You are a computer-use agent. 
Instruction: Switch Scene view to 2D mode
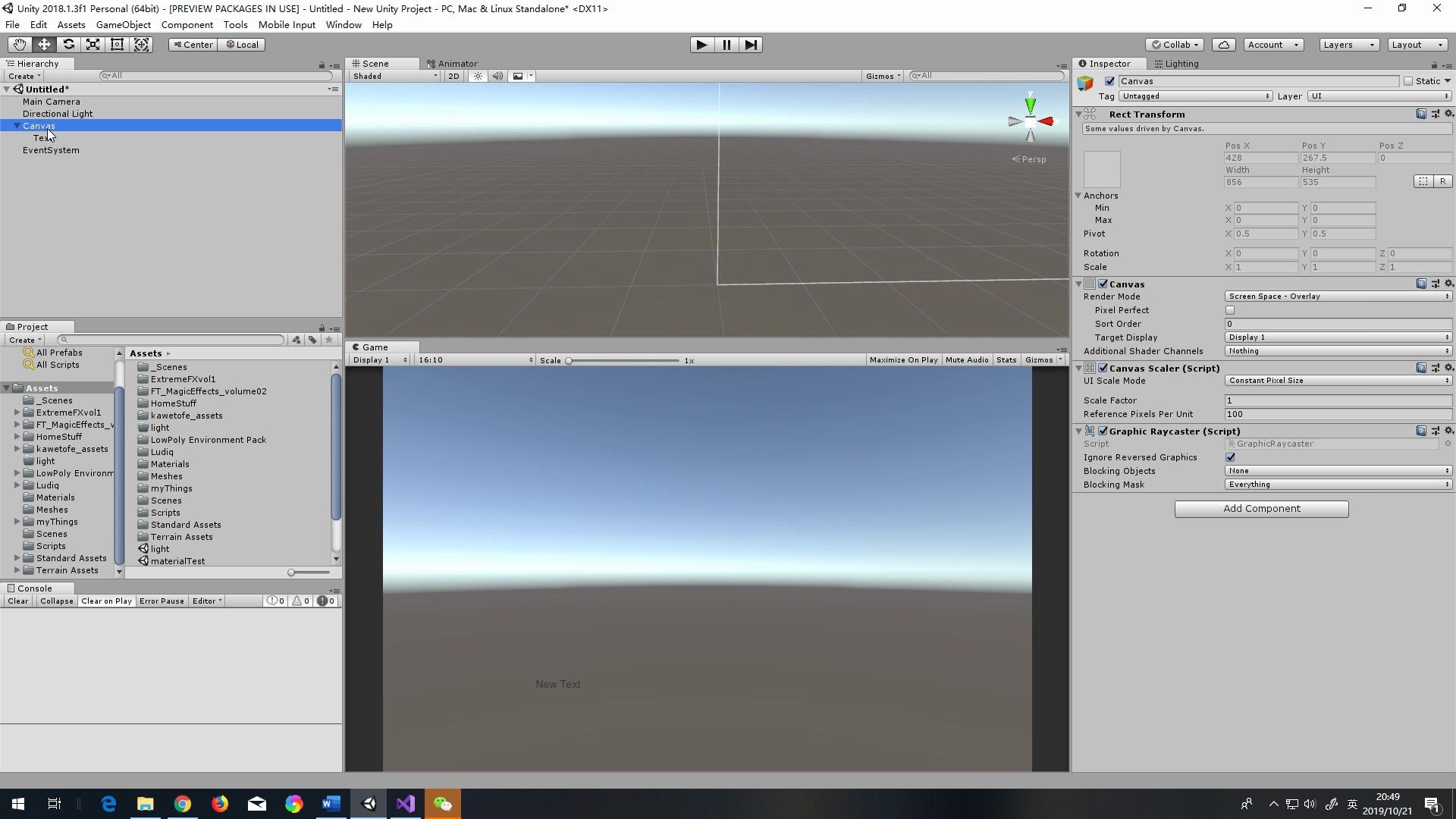click(x=453, y=76)
